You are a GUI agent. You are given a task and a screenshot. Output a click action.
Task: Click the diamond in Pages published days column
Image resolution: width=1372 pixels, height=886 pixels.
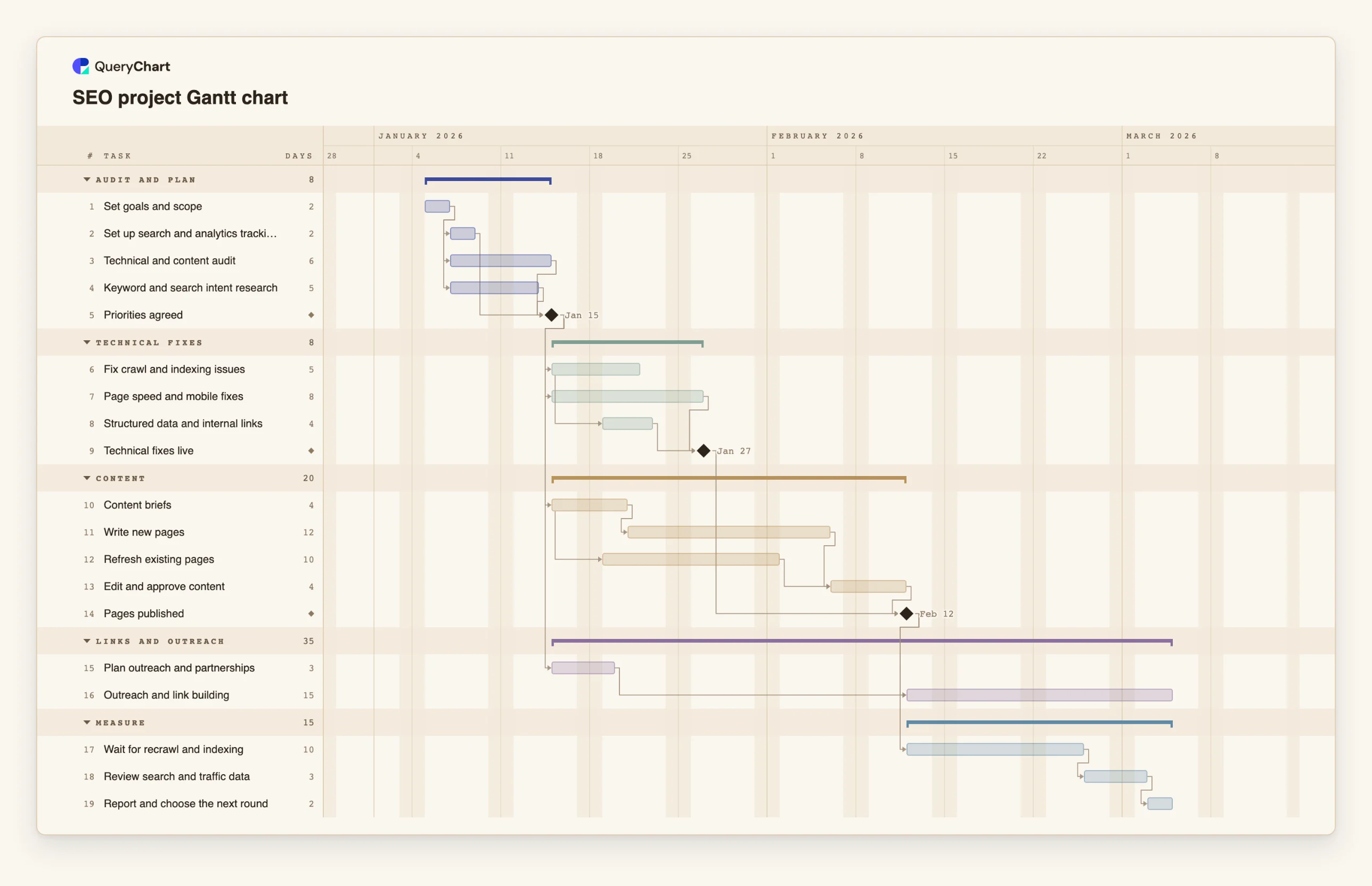[312, 614]
